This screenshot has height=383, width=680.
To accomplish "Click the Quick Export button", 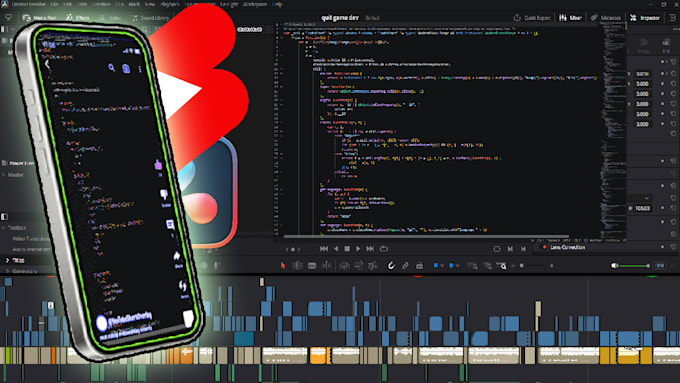I will (x=532, y=18).
